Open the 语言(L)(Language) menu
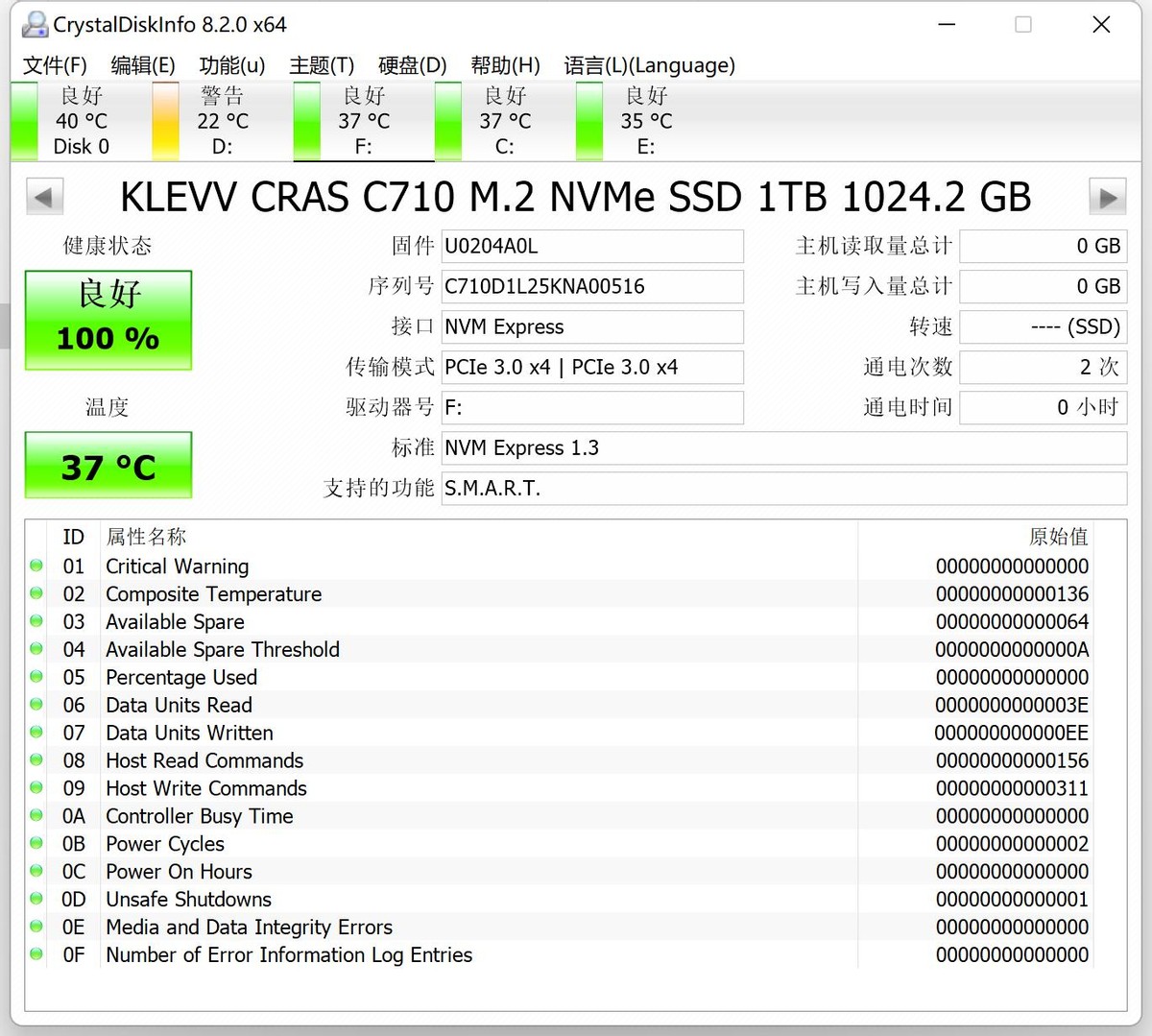 pyautogui.click(x=649, y=65)
